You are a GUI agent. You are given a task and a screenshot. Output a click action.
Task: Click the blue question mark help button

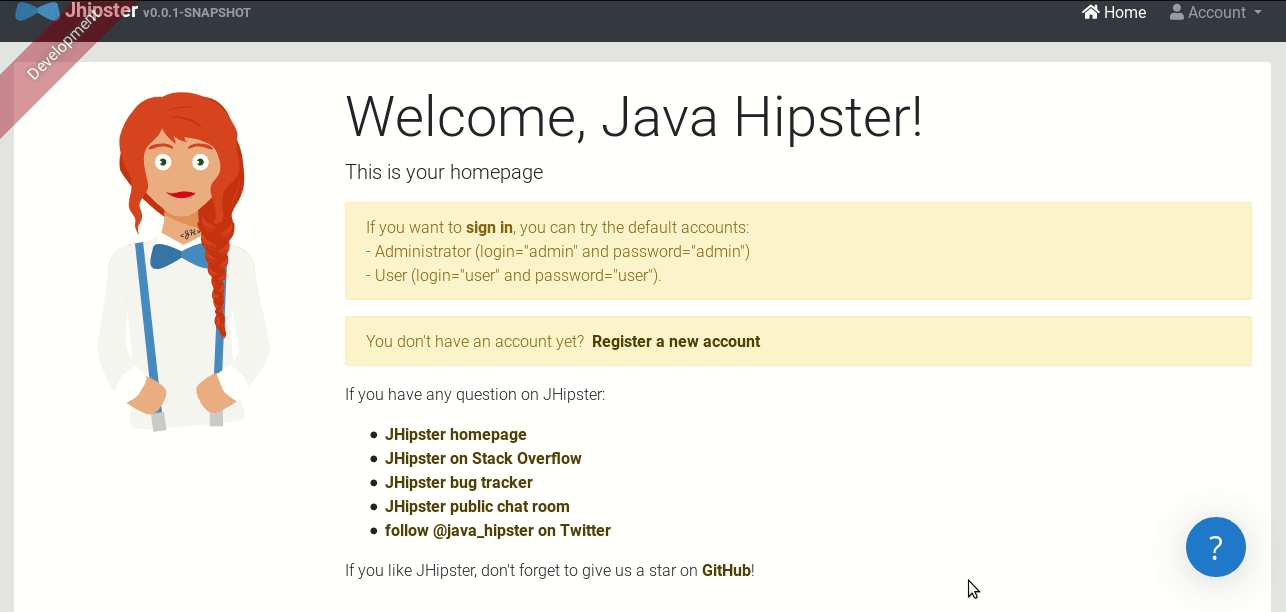[x=1215, y=547]
